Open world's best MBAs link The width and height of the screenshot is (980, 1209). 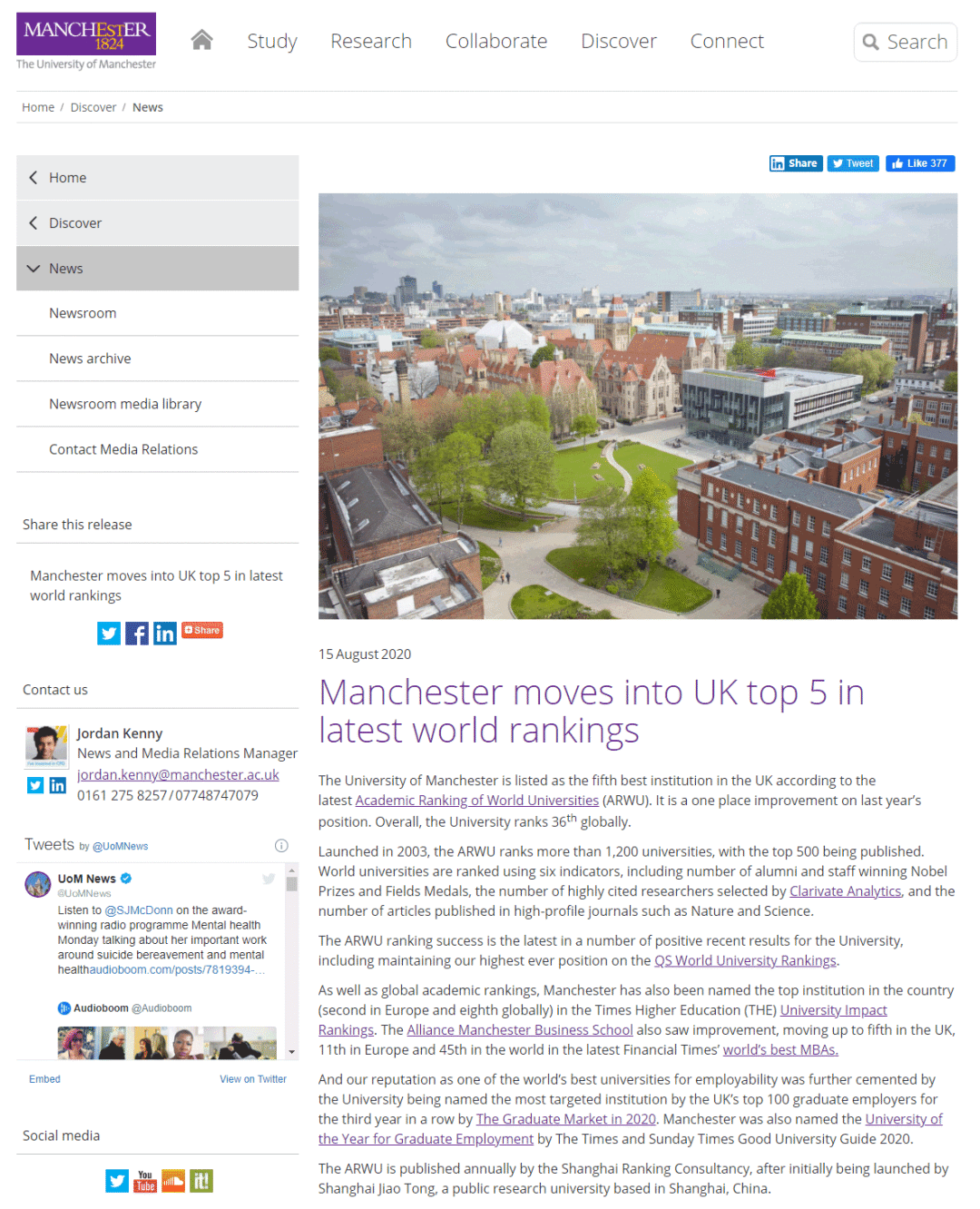click(780, 1050)
